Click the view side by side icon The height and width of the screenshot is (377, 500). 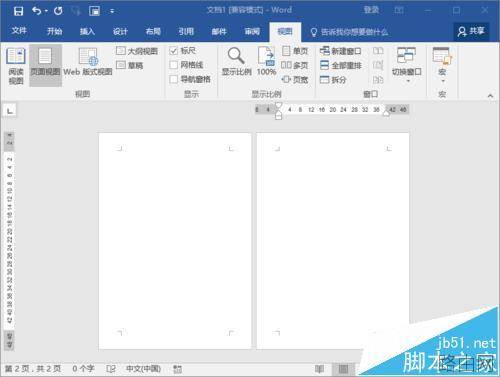tap(378, 51)
